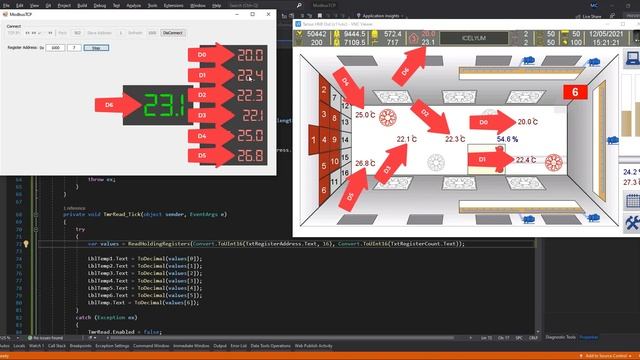Click the red fan icon near 22.4 °C
The image size is (640, 360).
coord(554,162)
